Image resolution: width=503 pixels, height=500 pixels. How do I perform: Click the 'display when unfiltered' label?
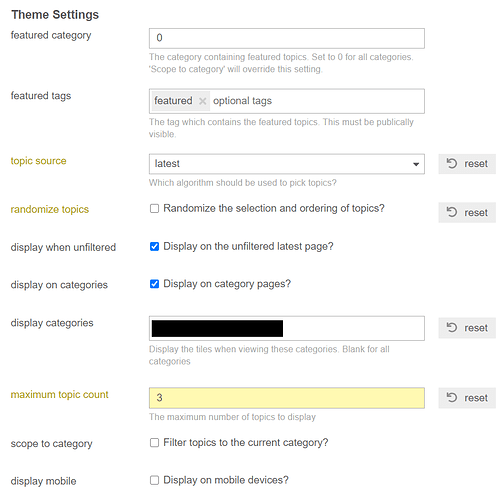pos(63,247)
